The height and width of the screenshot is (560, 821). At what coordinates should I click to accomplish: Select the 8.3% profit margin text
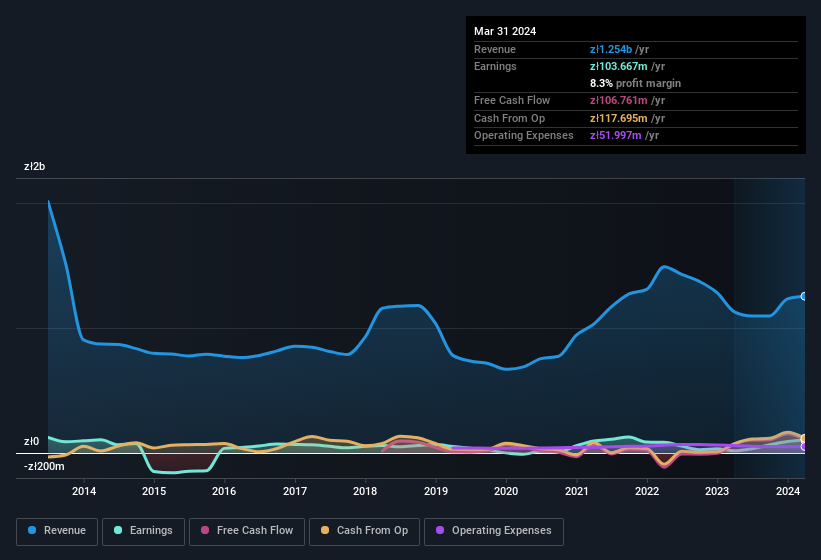(x=635, y=83)
